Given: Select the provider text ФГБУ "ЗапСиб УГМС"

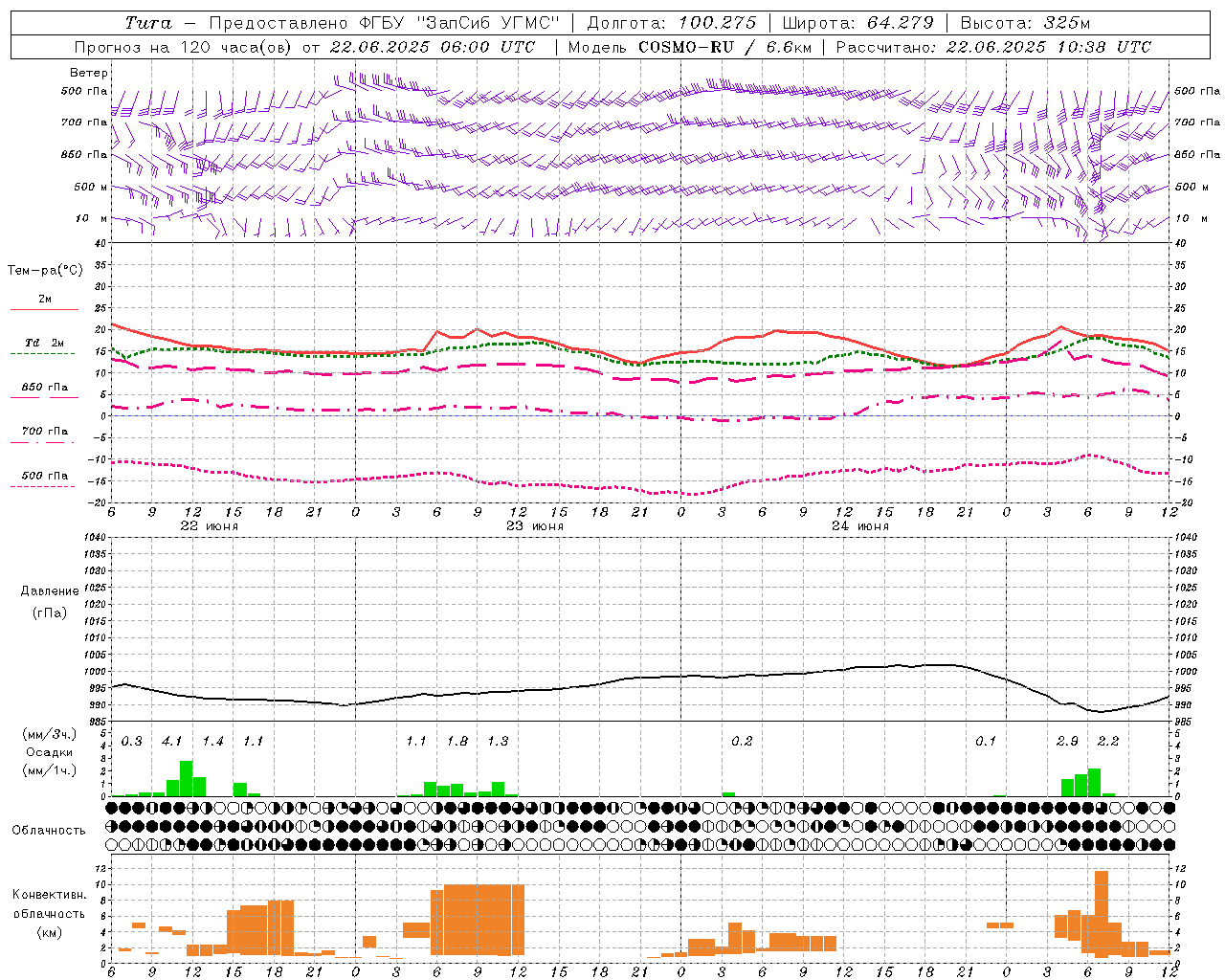Looking at the screenshot, I should [457, 23].
